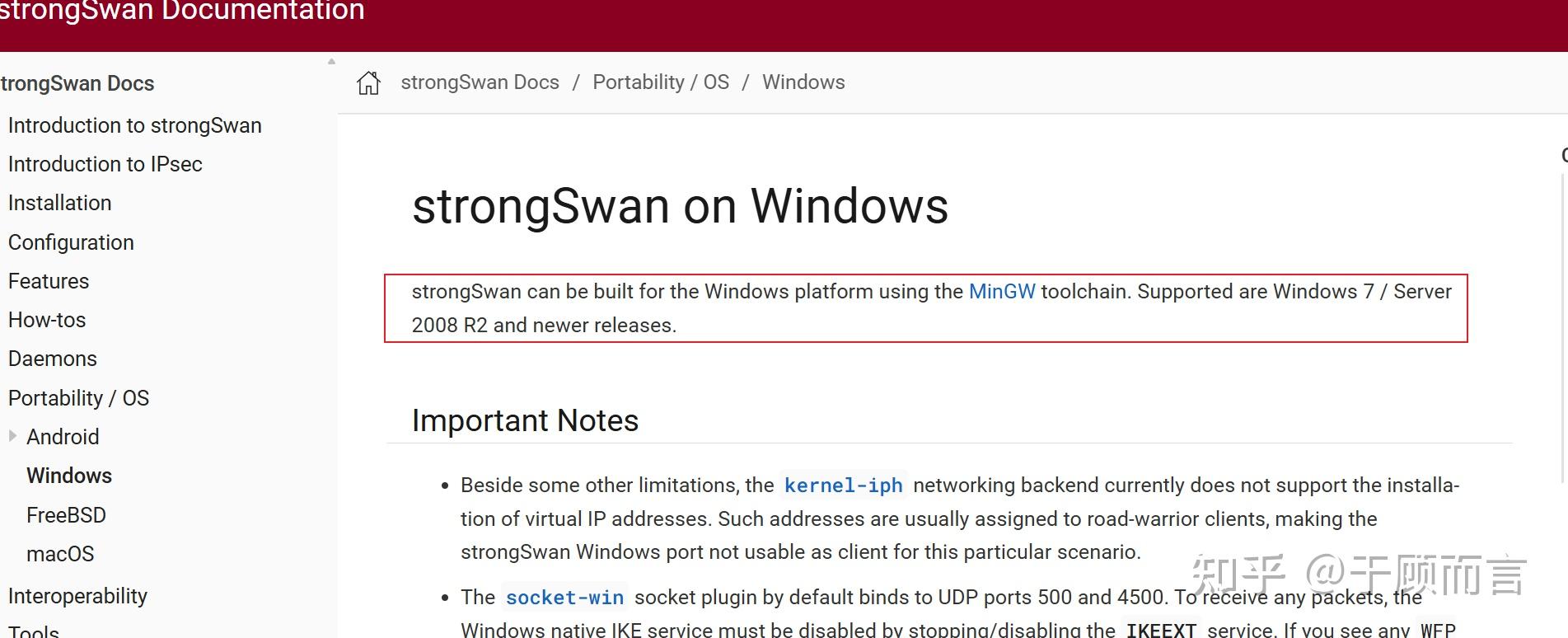The image size is (1568, 638).
Task: Navigate to strongSwan Docs via breadcrumb
Action: (x=480, y=82)
